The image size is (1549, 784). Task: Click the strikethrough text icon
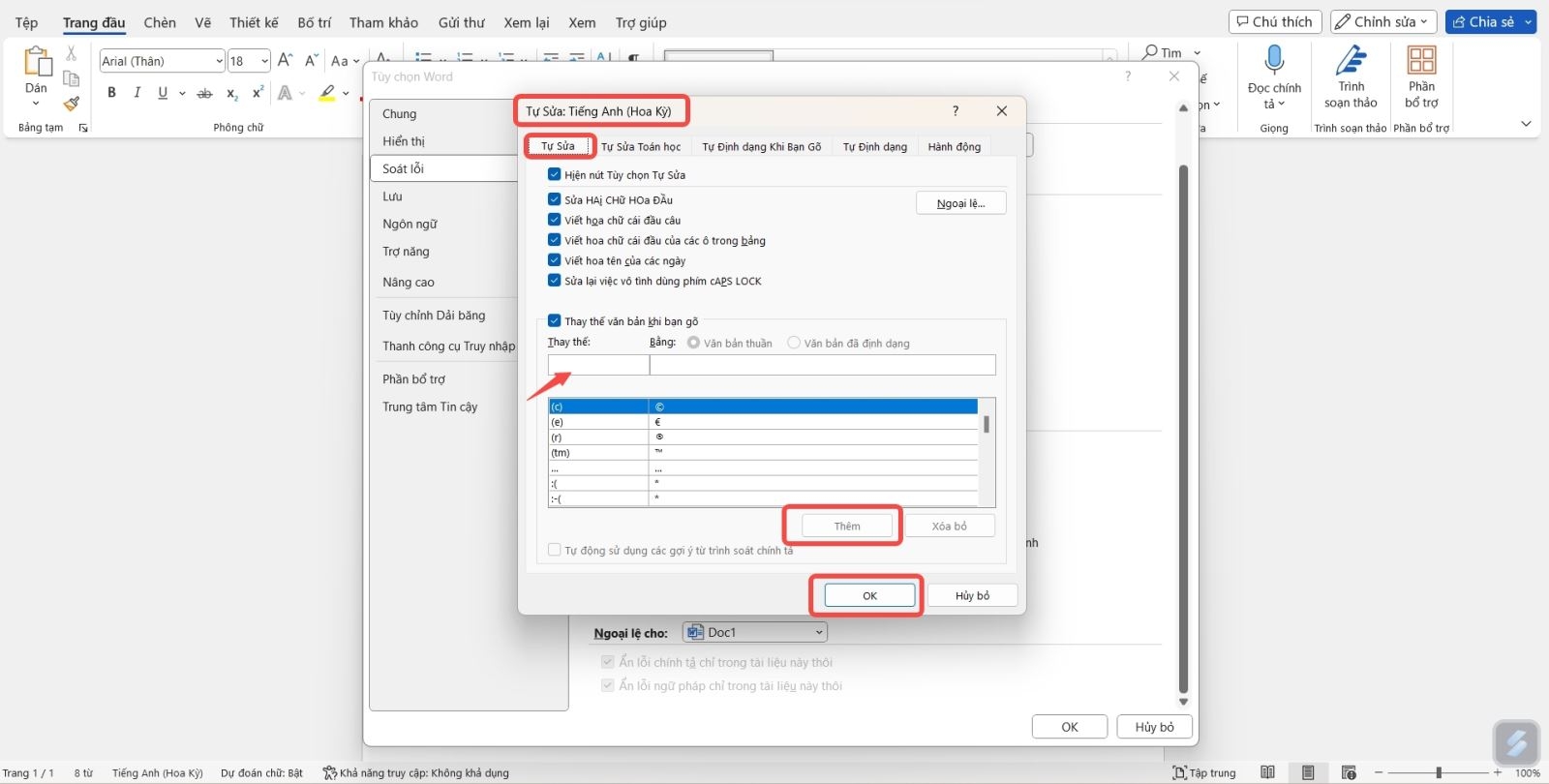(x=204, y=93)
